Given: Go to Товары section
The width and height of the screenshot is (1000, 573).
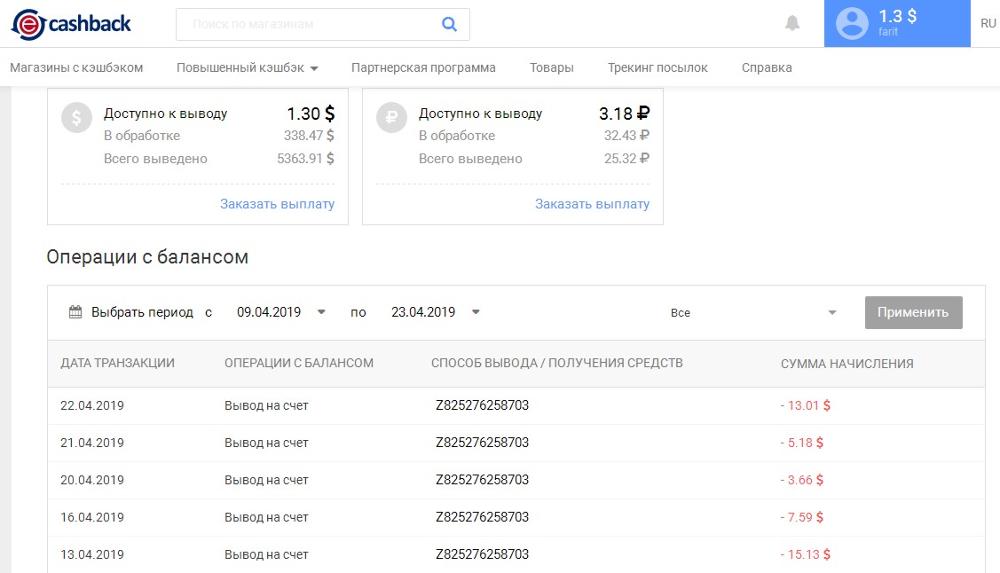Looking at the screenshot, I should pyautogui.click(x=552, y=68).
